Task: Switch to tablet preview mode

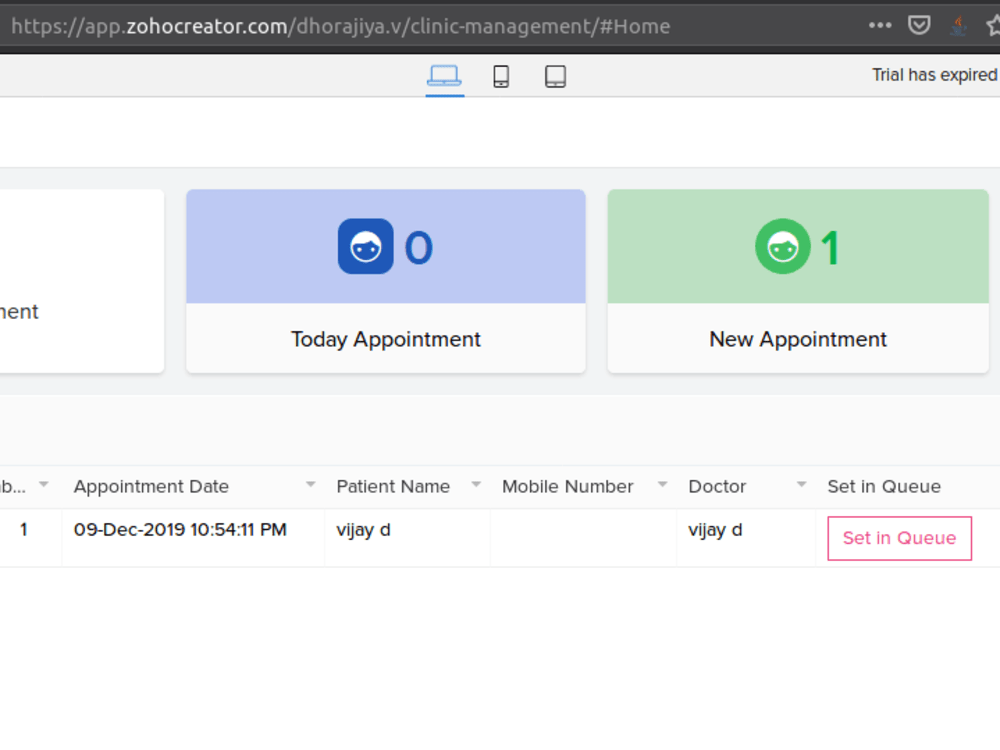Action: [555, 76]
